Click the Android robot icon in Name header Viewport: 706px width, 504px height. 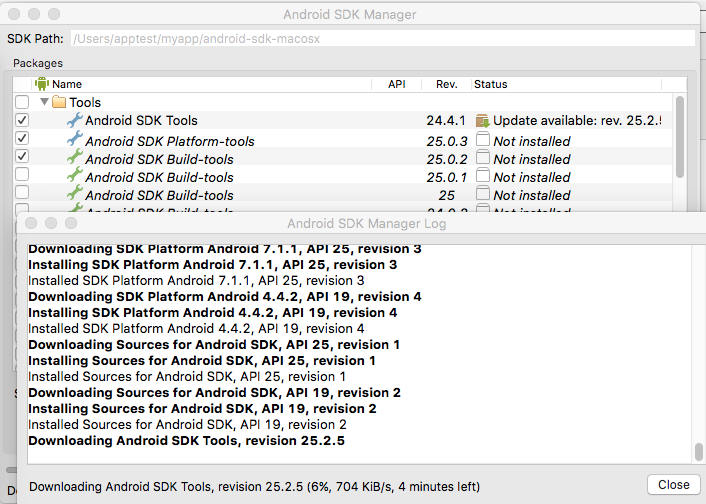pos(42,84)
